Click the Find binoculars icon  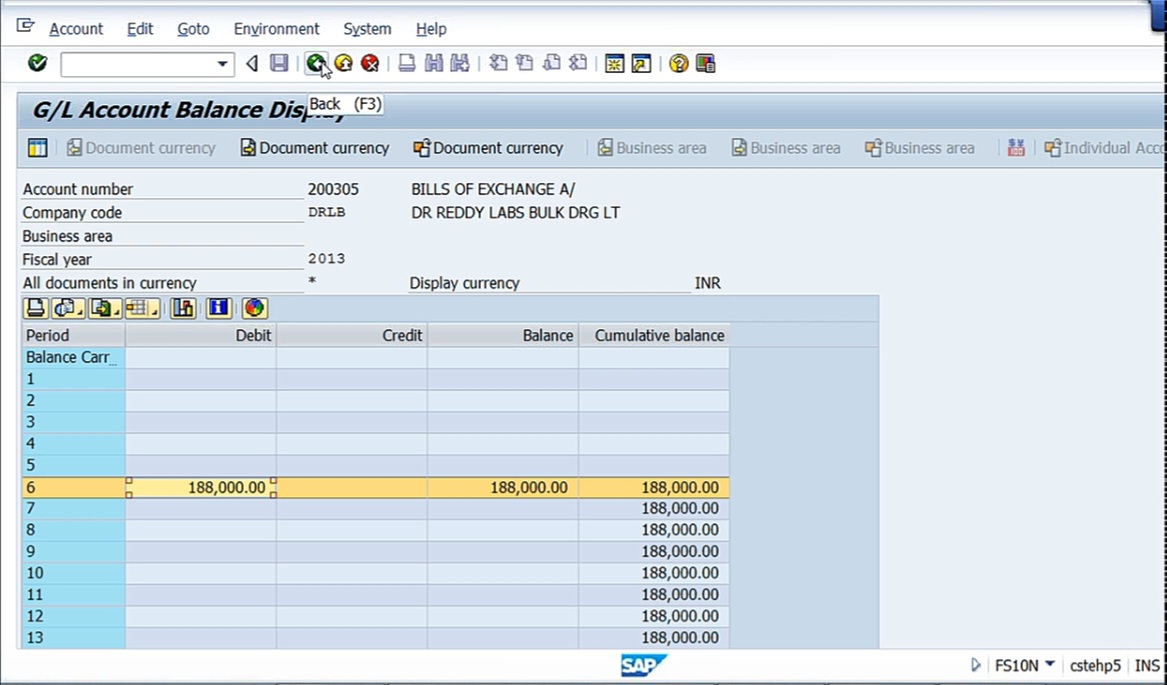[434, 63]
